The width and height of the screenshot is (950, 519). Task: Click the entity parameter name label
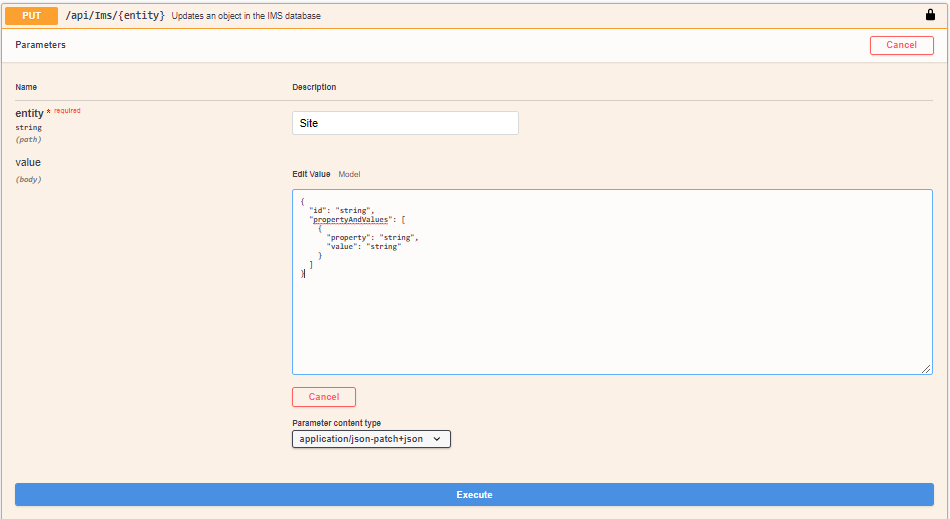pos(29,114)
